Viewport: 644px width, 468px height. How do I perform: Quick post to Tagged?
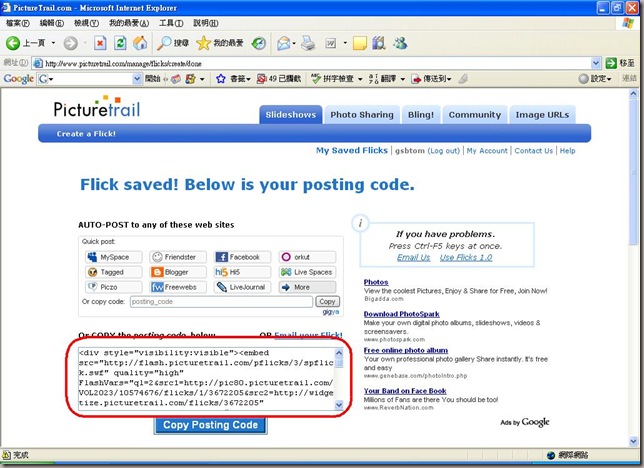114,272
